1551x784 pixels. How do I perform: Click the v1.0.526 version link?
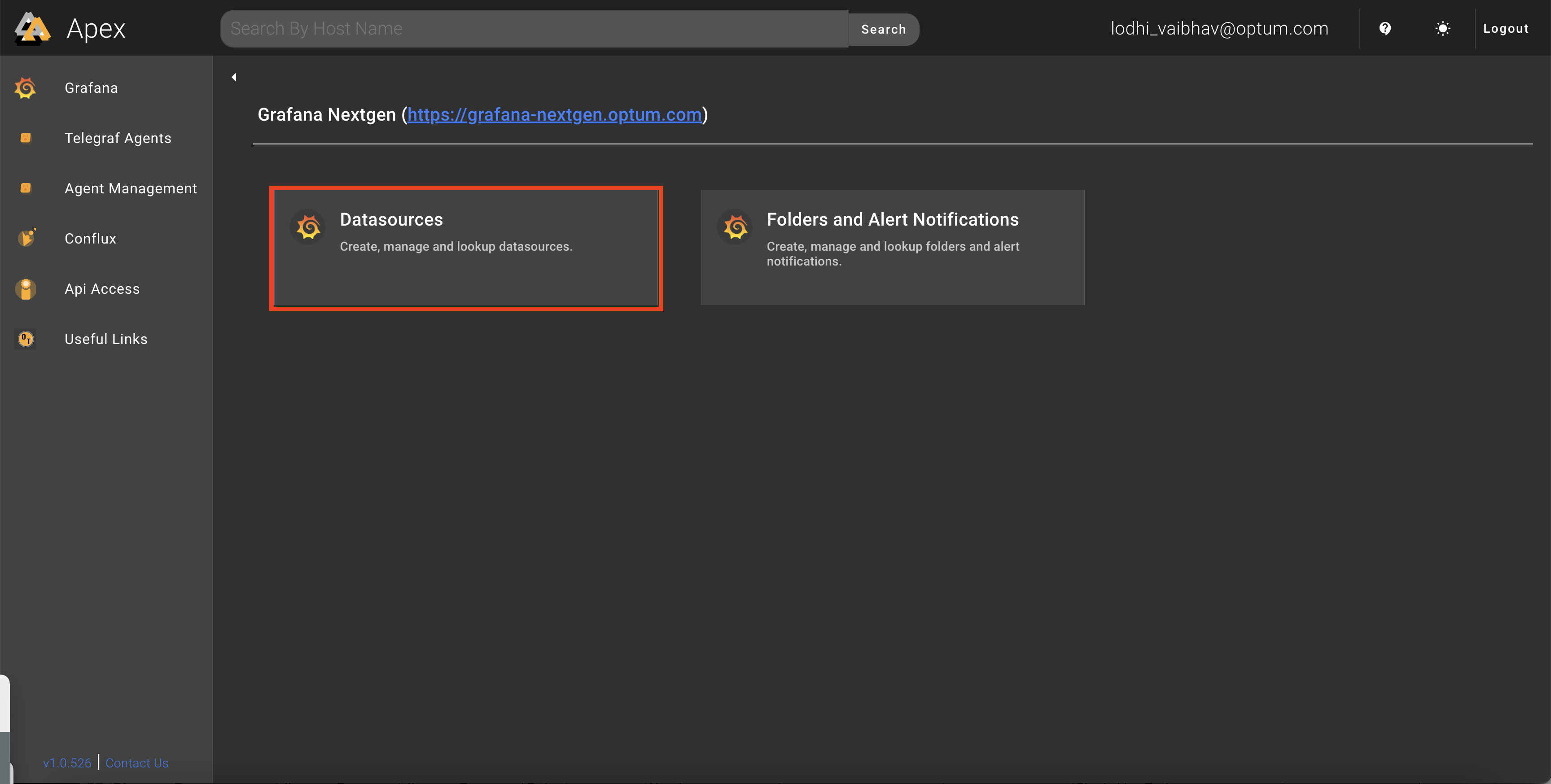click(67, 763)
